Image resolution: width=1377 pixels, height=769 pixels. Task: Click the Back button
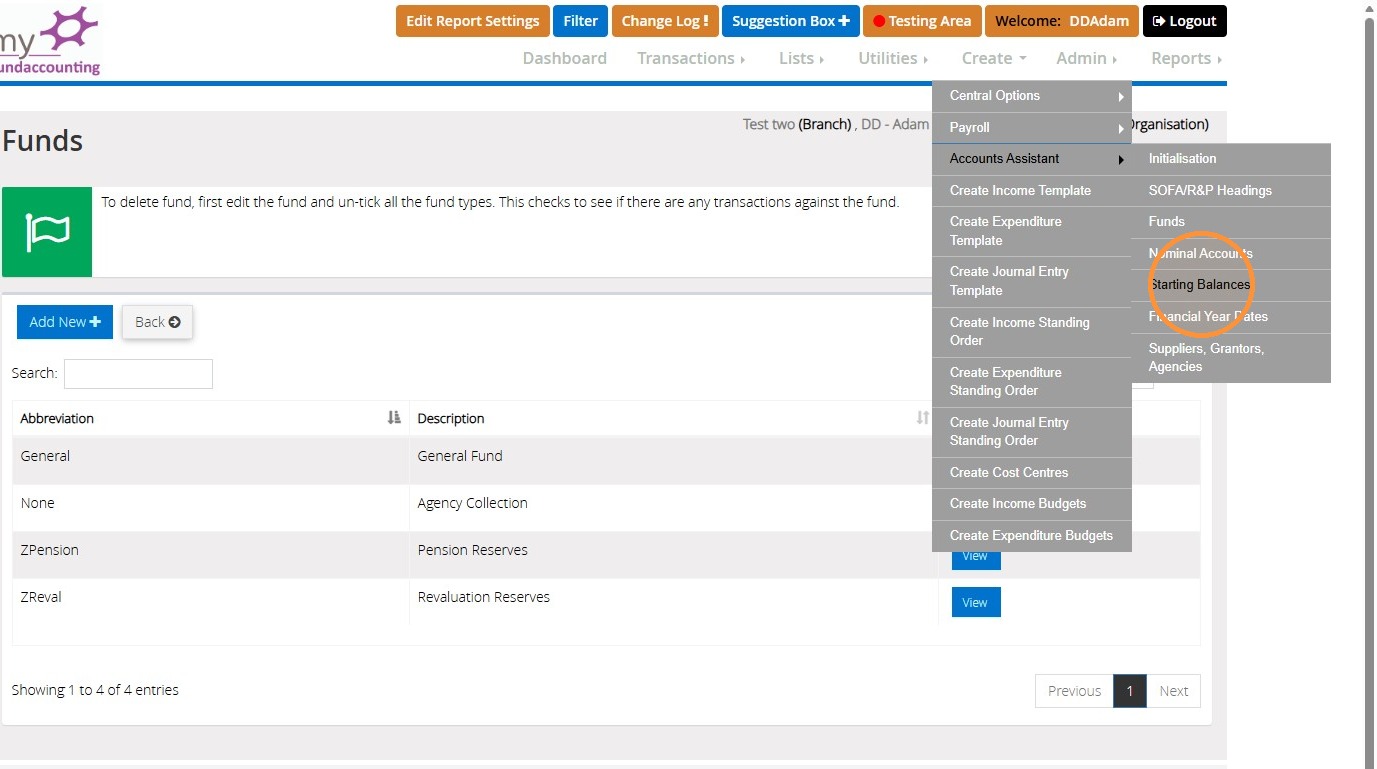(157, 322)
